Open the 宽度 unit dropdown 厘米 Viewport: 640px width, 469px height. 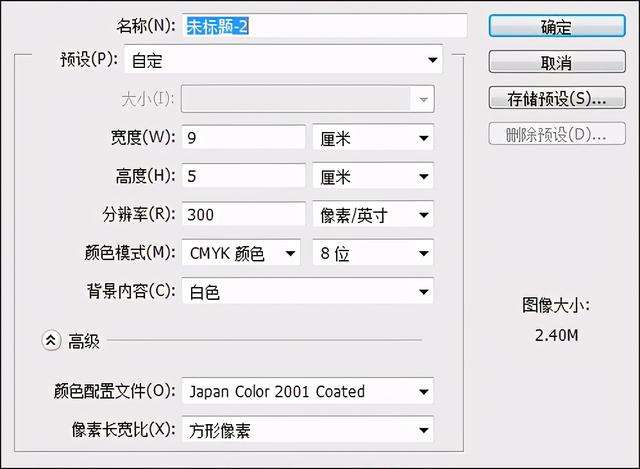click(x=373, y=138)
